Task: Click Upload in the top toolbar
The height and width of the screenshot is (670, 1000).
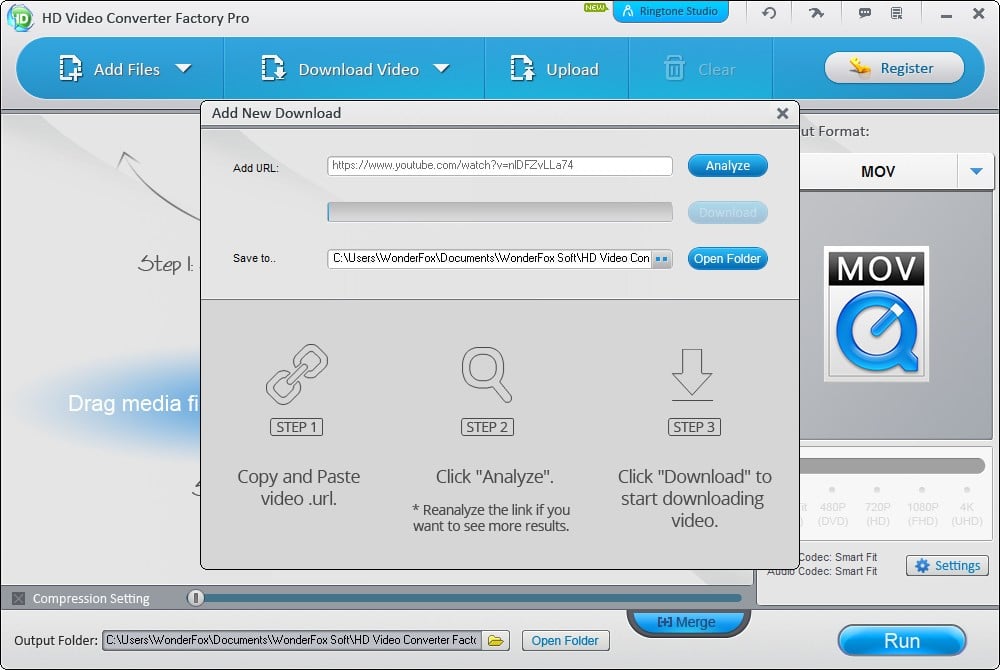Action: pos(556,70)
